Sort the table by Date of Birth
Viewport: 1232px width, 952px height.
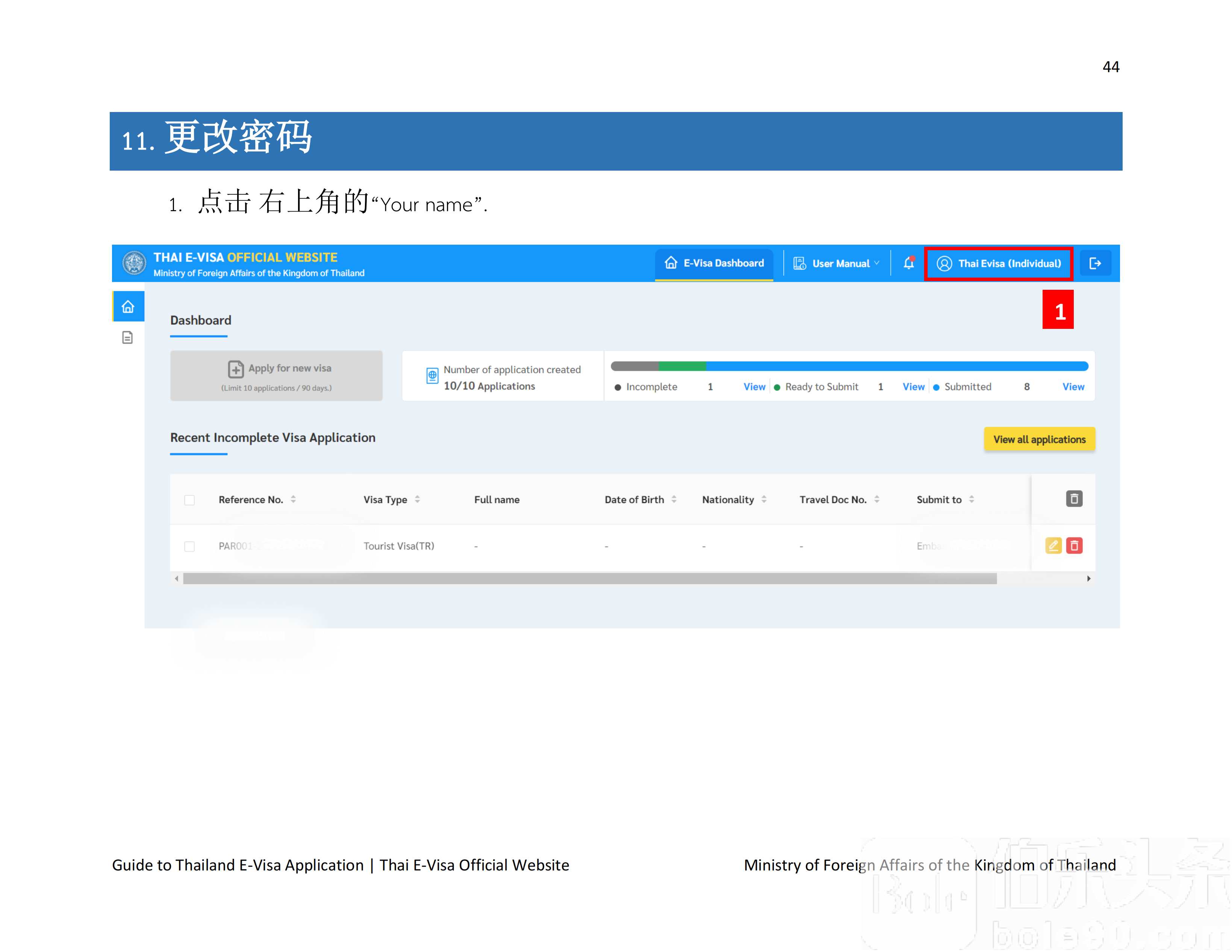675,499
